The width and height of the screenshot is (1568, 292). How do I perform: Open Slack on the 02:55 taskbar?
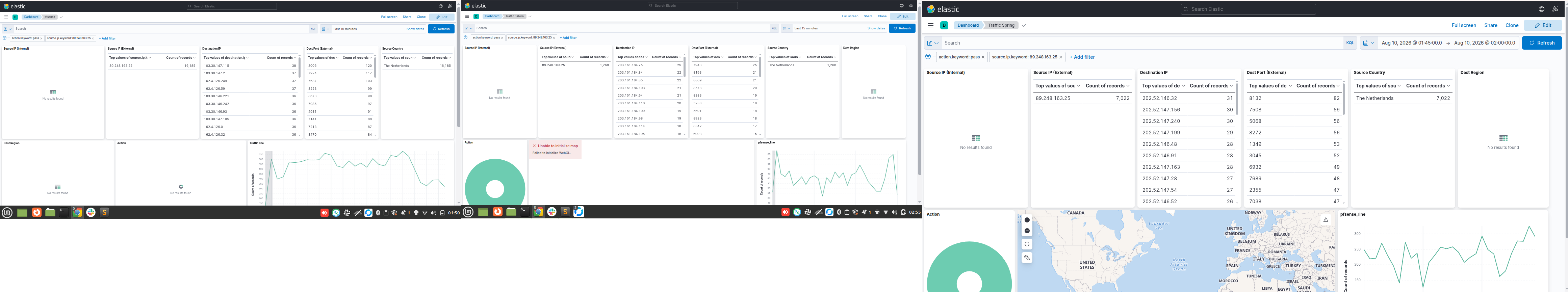(x=551, y=212)
